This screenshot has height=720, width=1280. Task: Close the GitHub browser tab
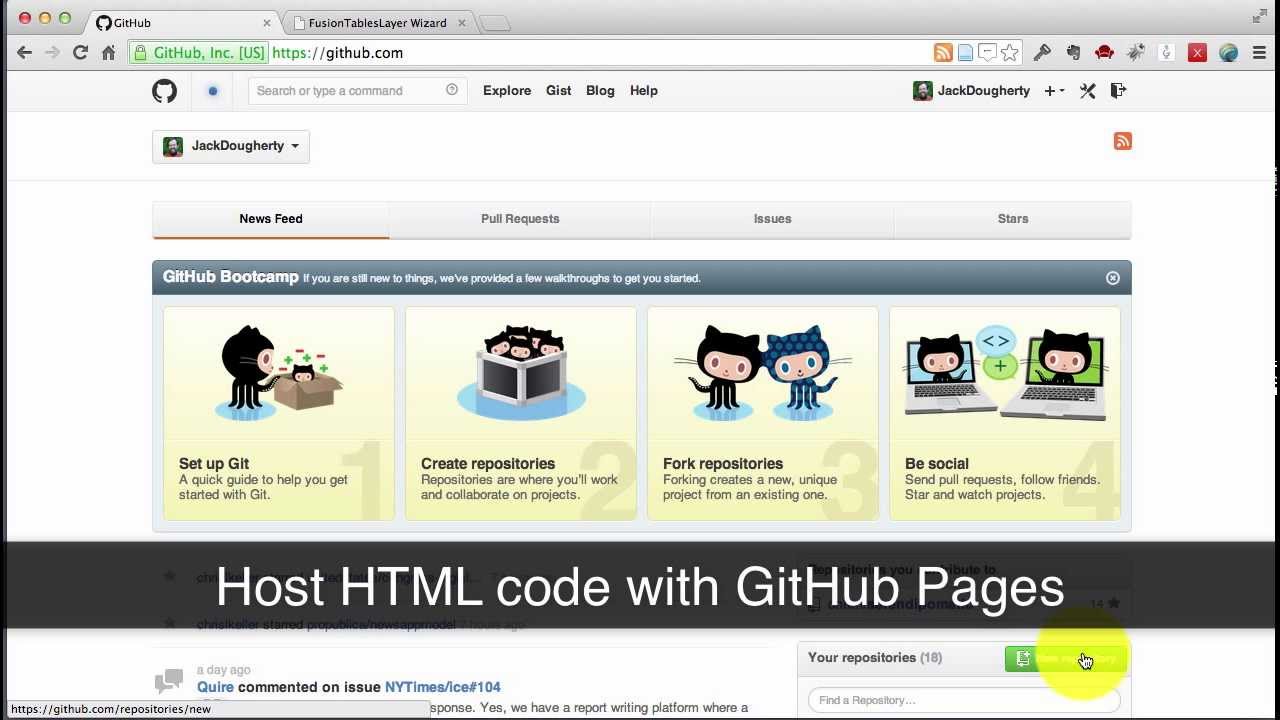coord(267,23)
